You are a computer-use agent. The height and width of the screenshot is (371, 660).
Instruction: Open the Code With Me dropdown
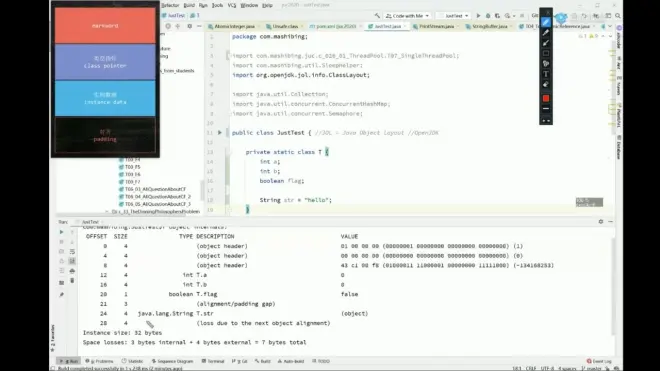[x=407, y=16]
